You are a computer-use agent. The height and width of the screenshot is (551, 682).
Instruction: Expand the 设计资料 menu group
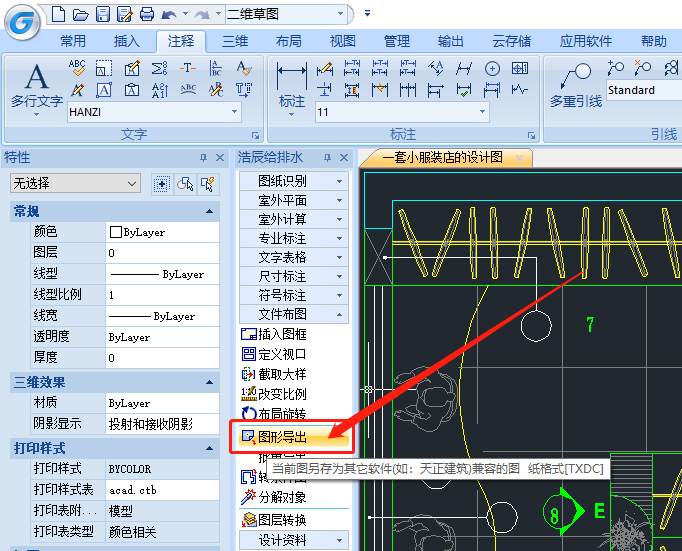(294, 540)
